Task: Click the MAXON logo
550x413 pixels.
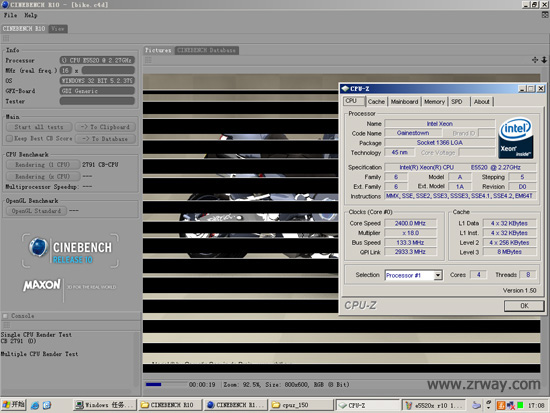Action: [x=42, y=285]
